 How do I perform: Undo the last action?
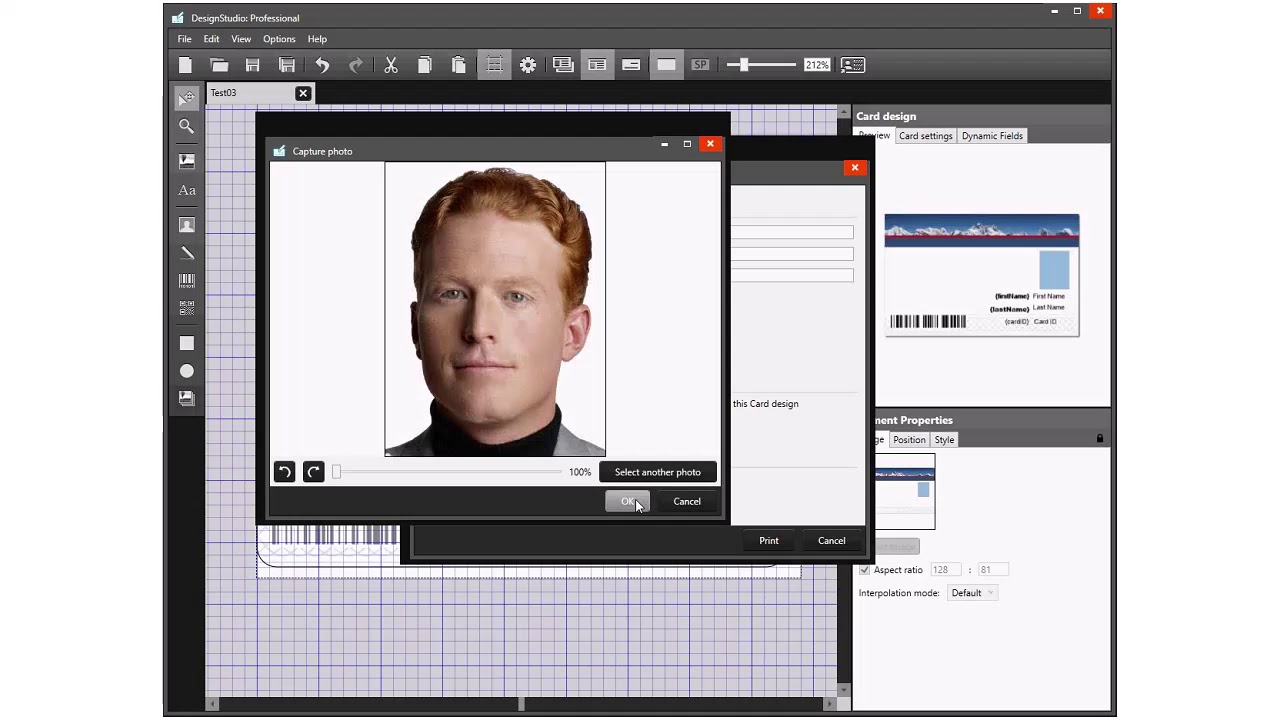tap(322, 65)
